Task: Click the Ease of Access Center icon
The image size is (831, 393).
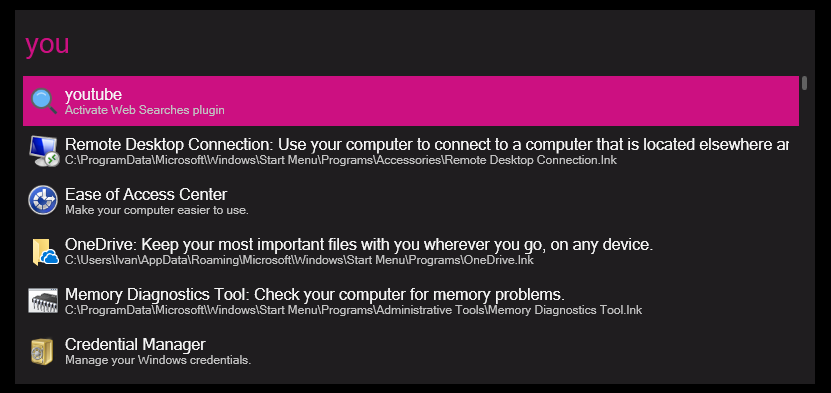Action: click(x=42, y=200)
